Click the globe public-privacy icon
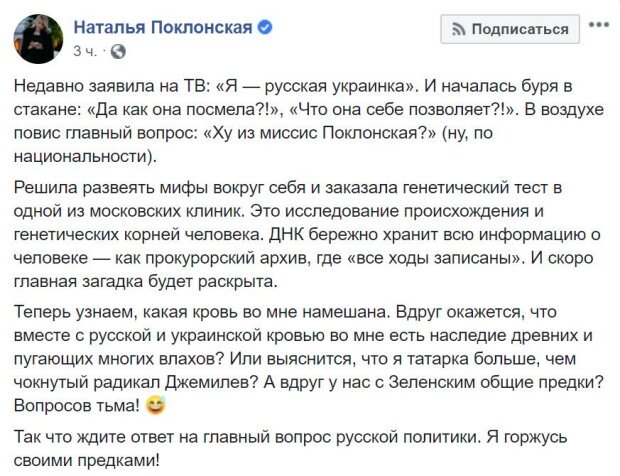Image resolution: width=620 pixels, height=476 pixels. 118,51
